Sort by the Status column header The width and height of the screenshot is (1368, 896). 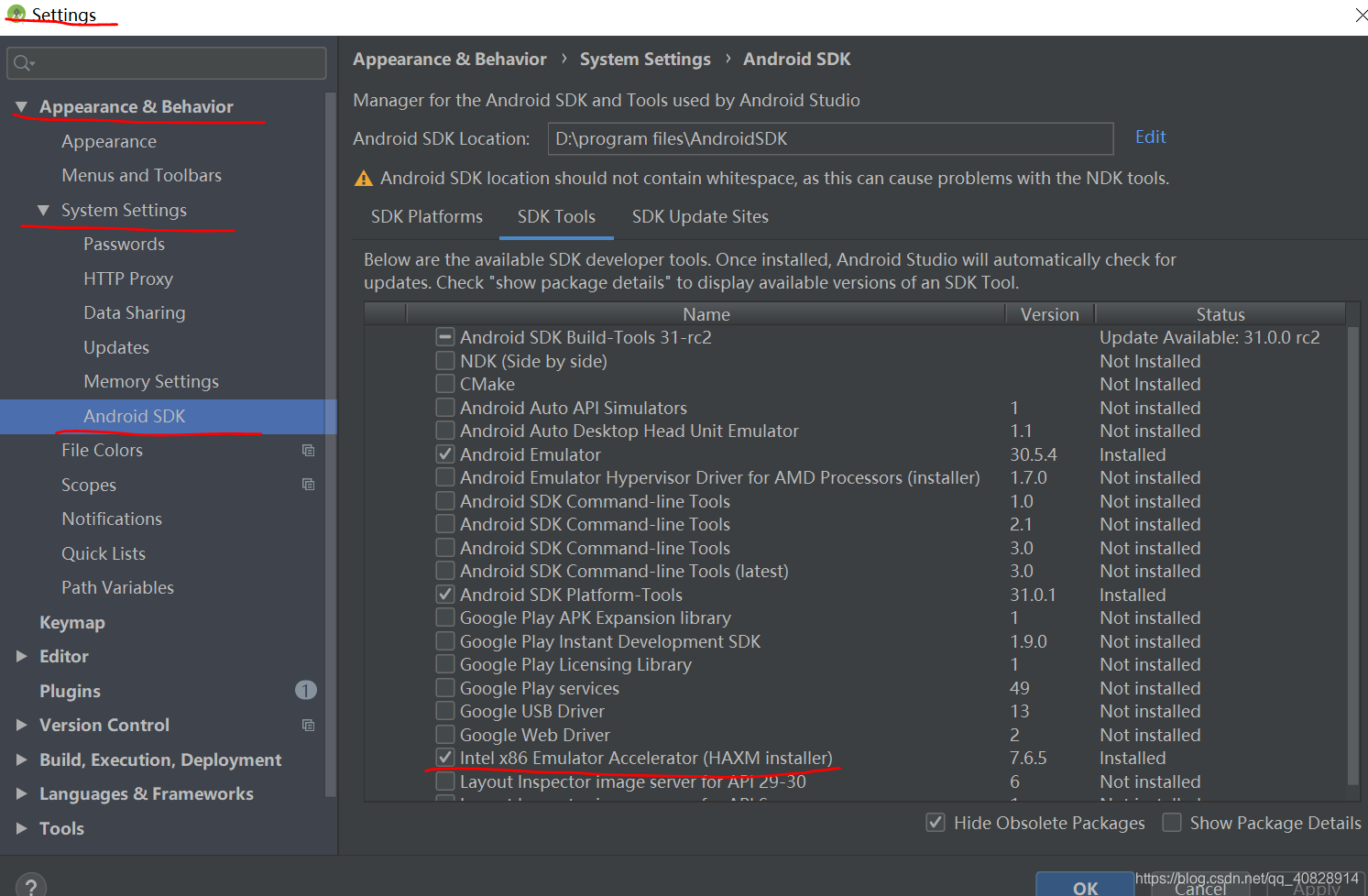1220,314
